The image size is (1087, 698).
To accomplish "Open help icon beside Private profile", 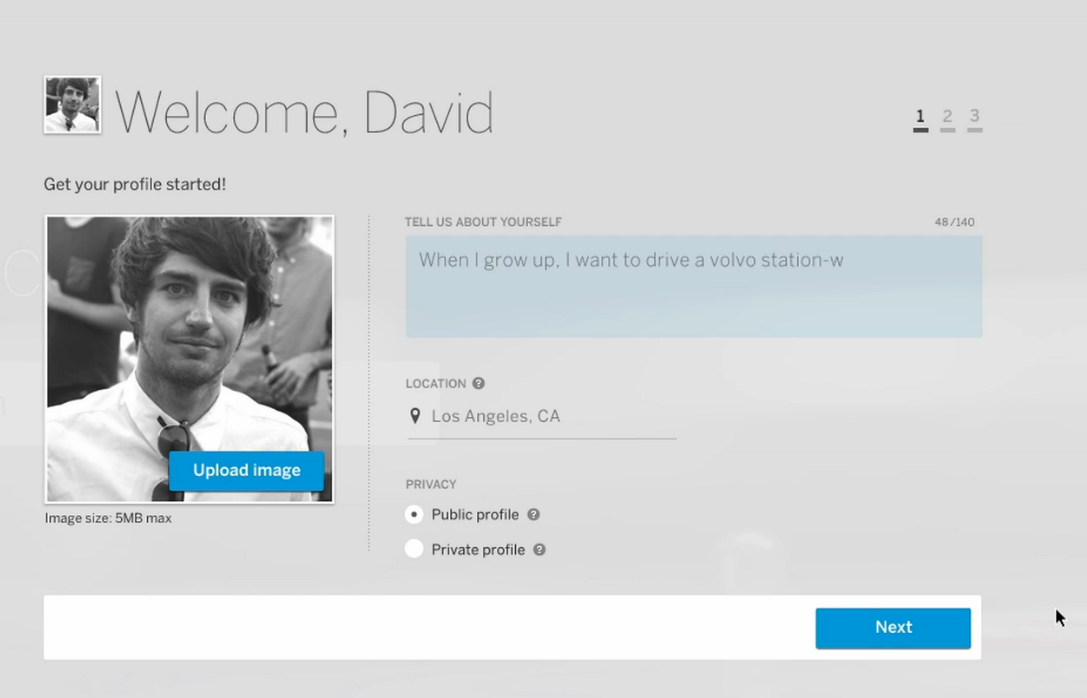I will pyautogui.click(x=539, y=550).
